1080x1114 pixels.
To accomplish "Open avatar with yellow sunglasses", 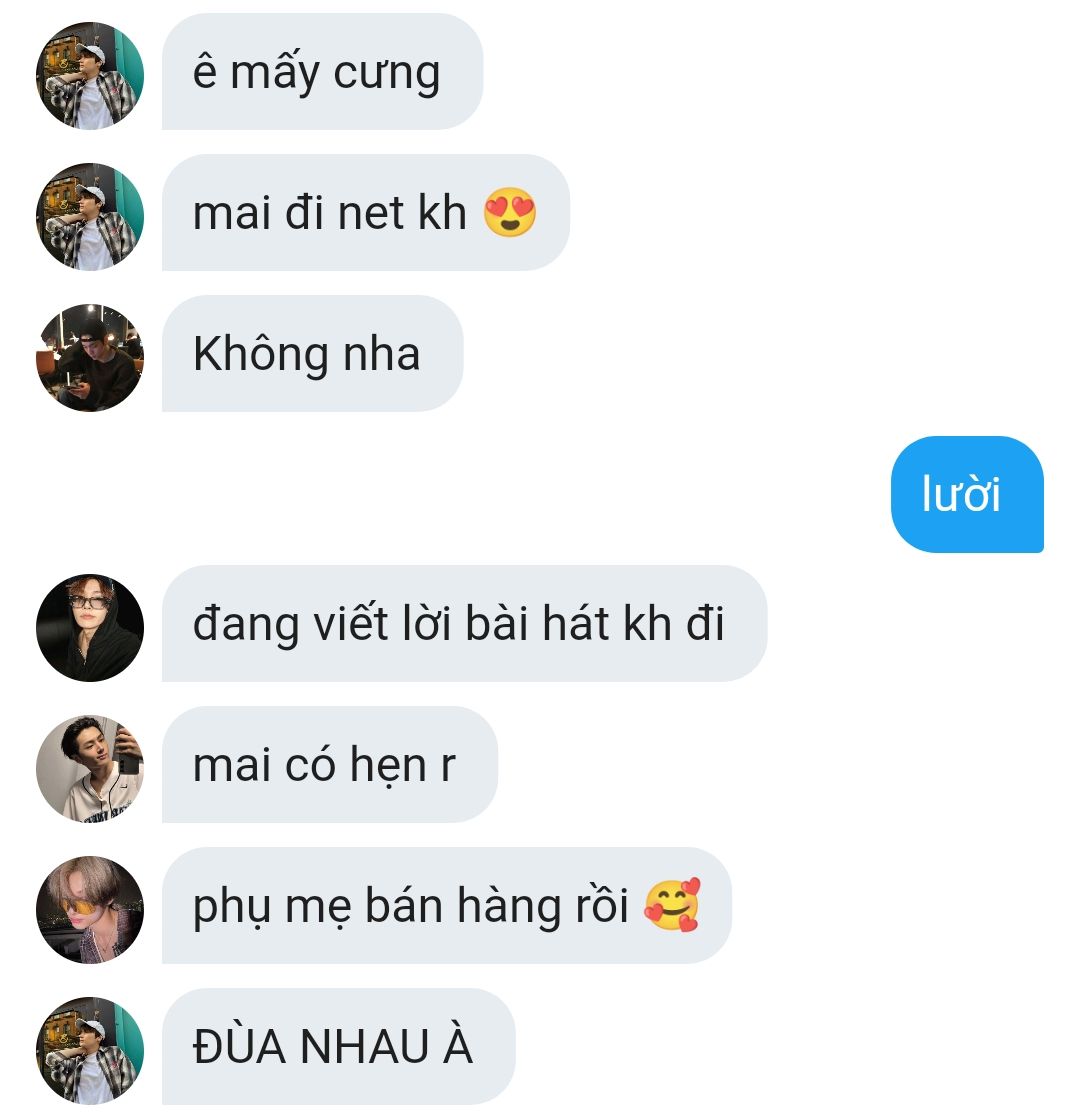I will [90, 909].
